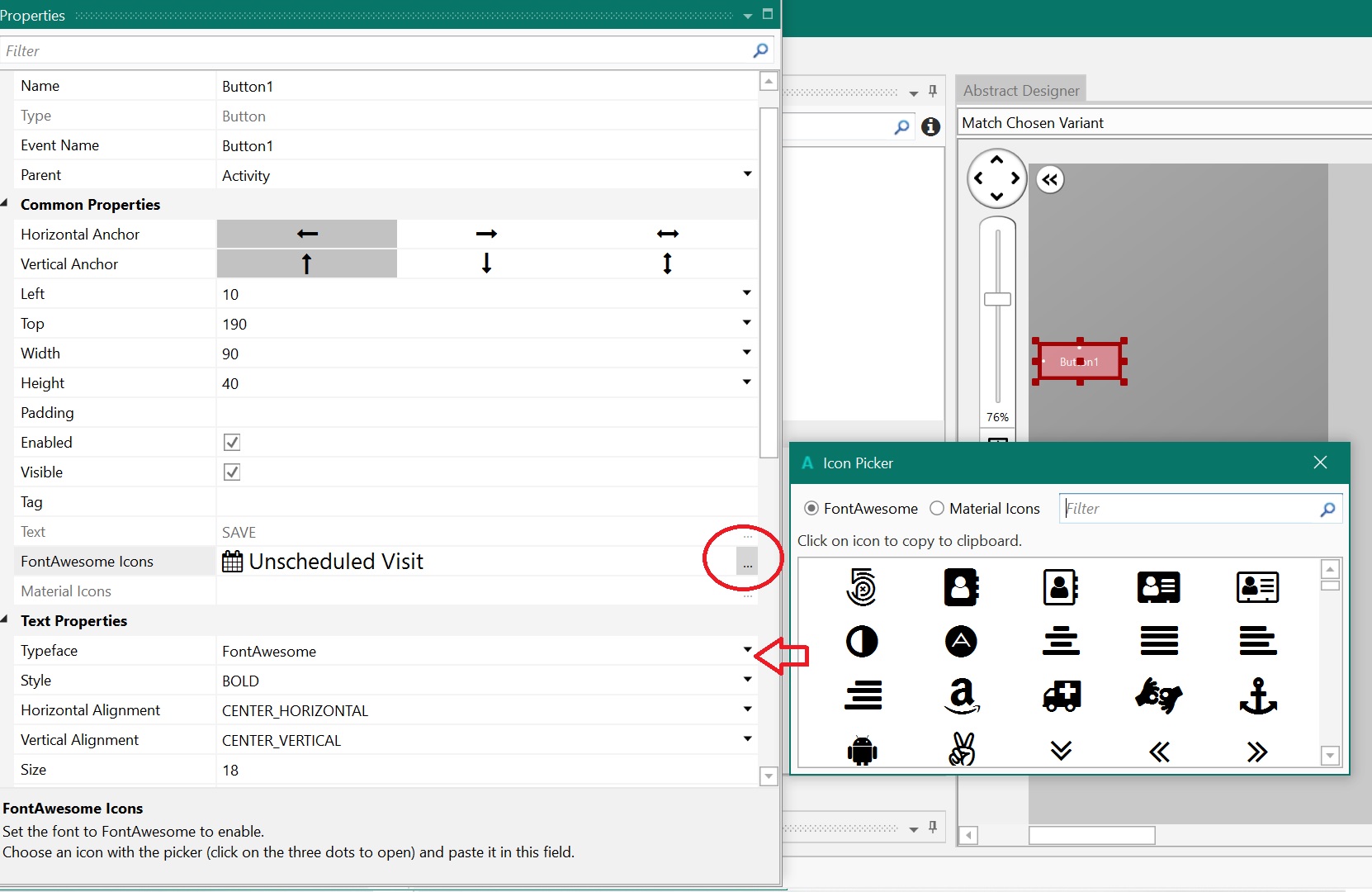This screenshot has height=892, width=1372.
Task: Pick the Angellist peace hand icon
Action: [962, 750]
